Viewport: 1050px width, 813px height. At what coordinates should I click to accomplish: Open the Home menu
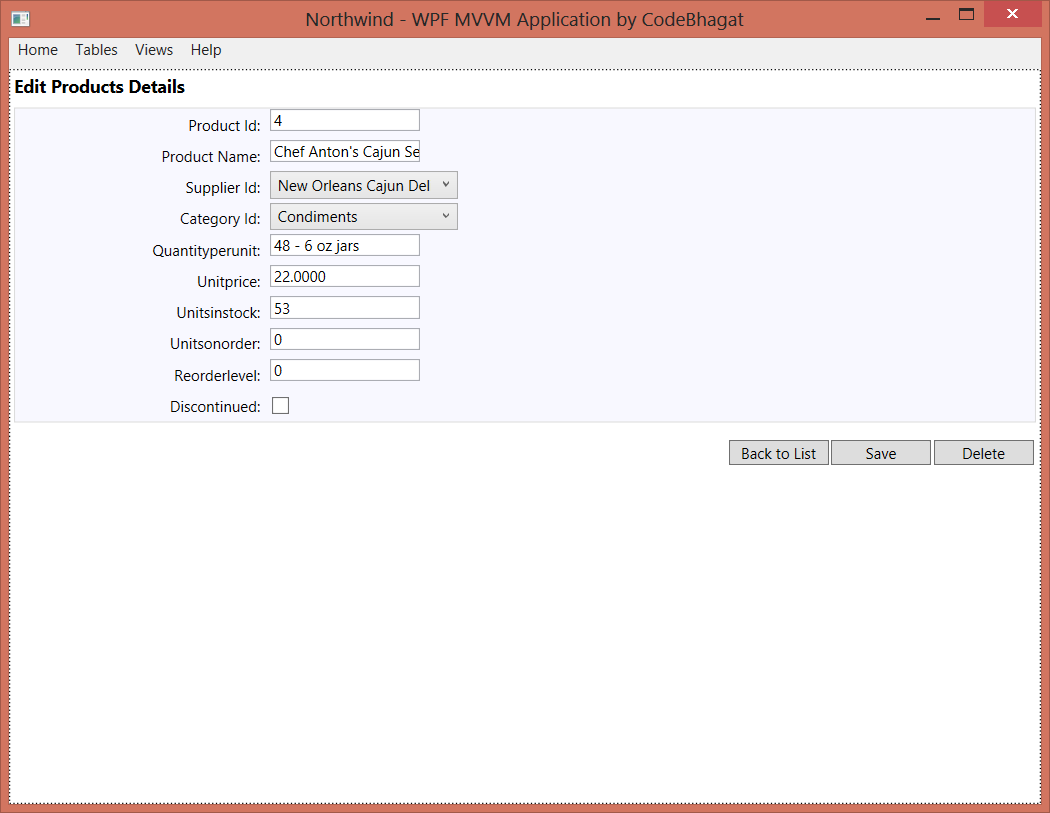(x=38, y=50)
